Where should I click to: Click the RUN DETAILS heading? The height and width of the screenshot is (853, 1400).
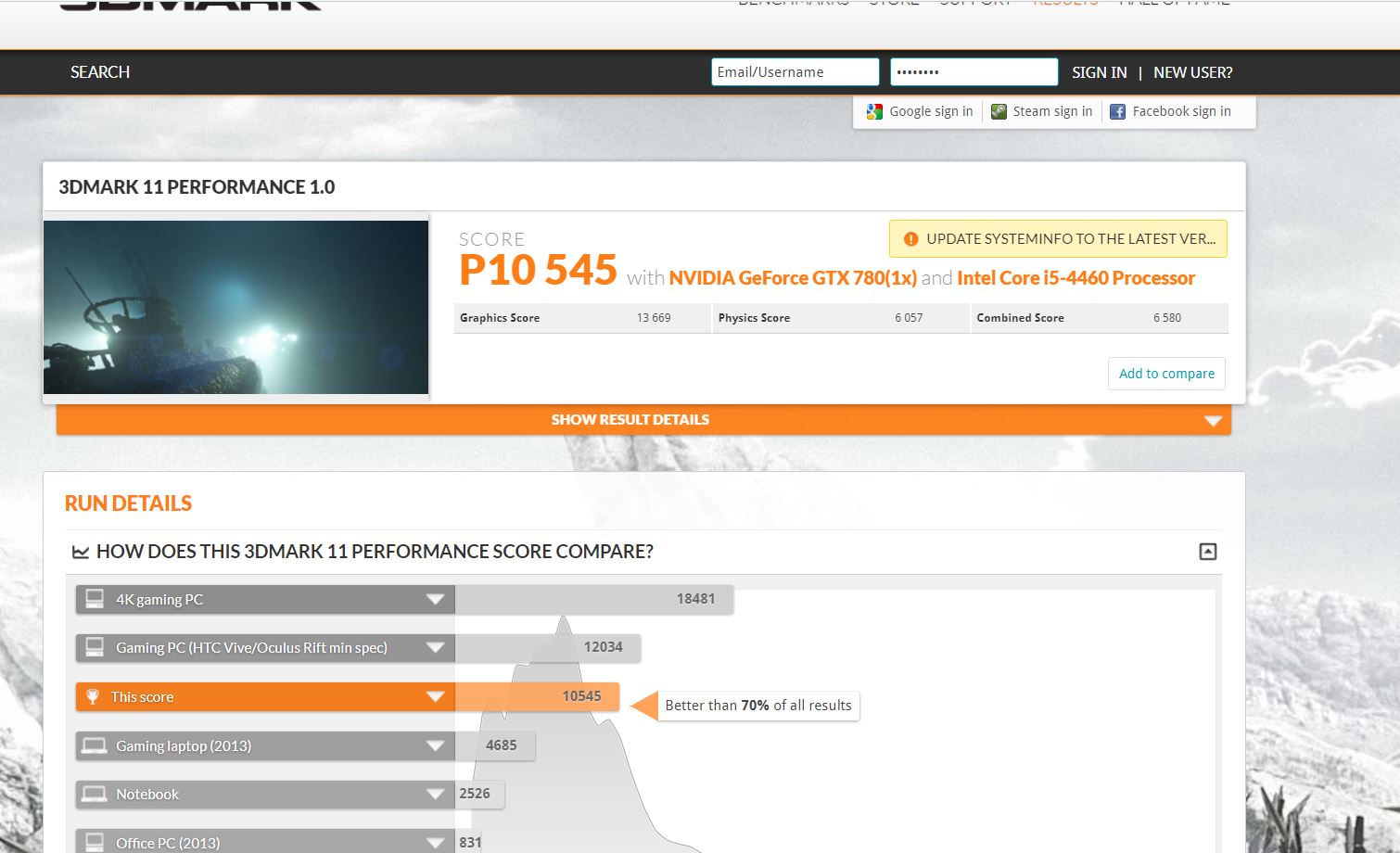[128, 503]
